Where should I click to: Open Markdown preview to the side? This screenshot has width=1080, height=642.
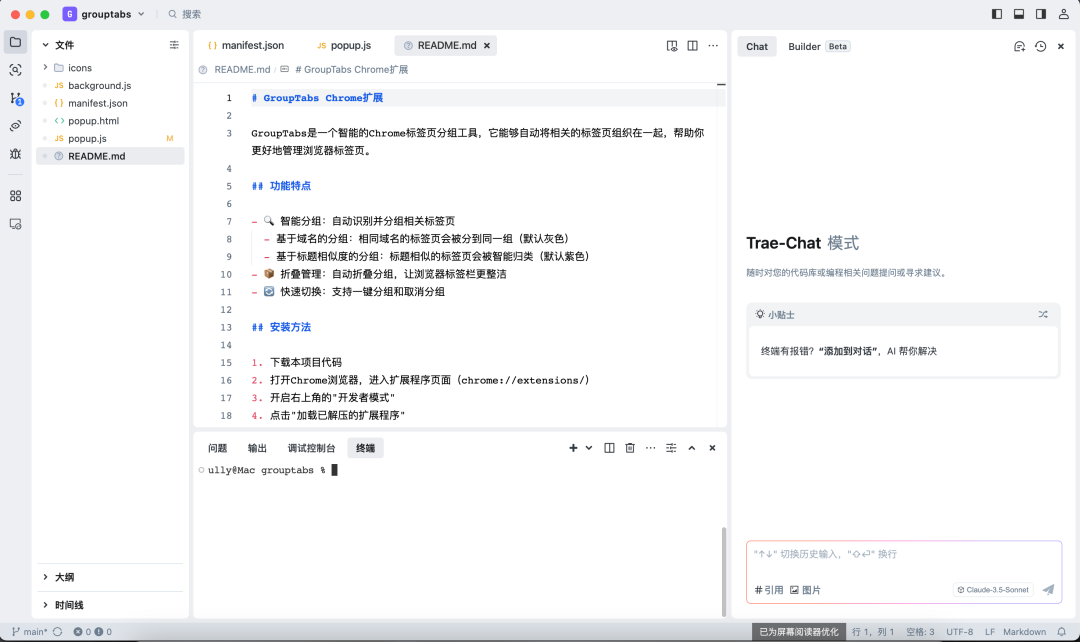coord(672,45)
